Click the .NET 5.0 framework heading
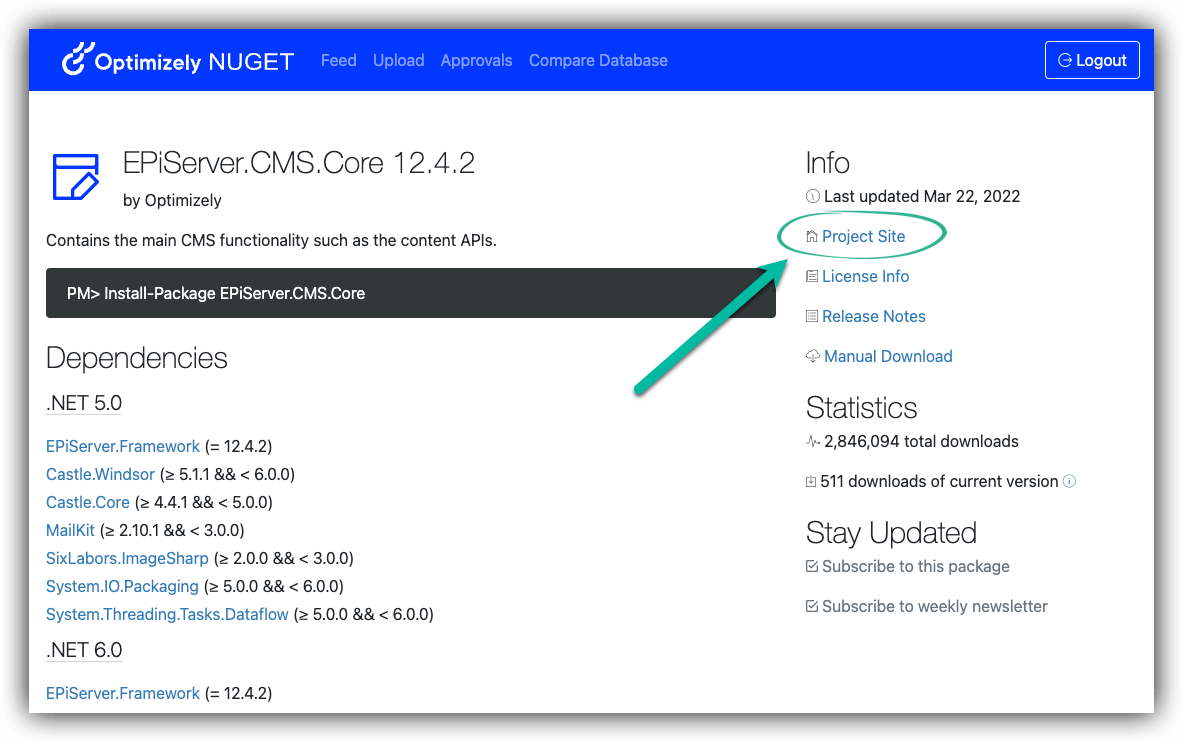 [84, 403]
